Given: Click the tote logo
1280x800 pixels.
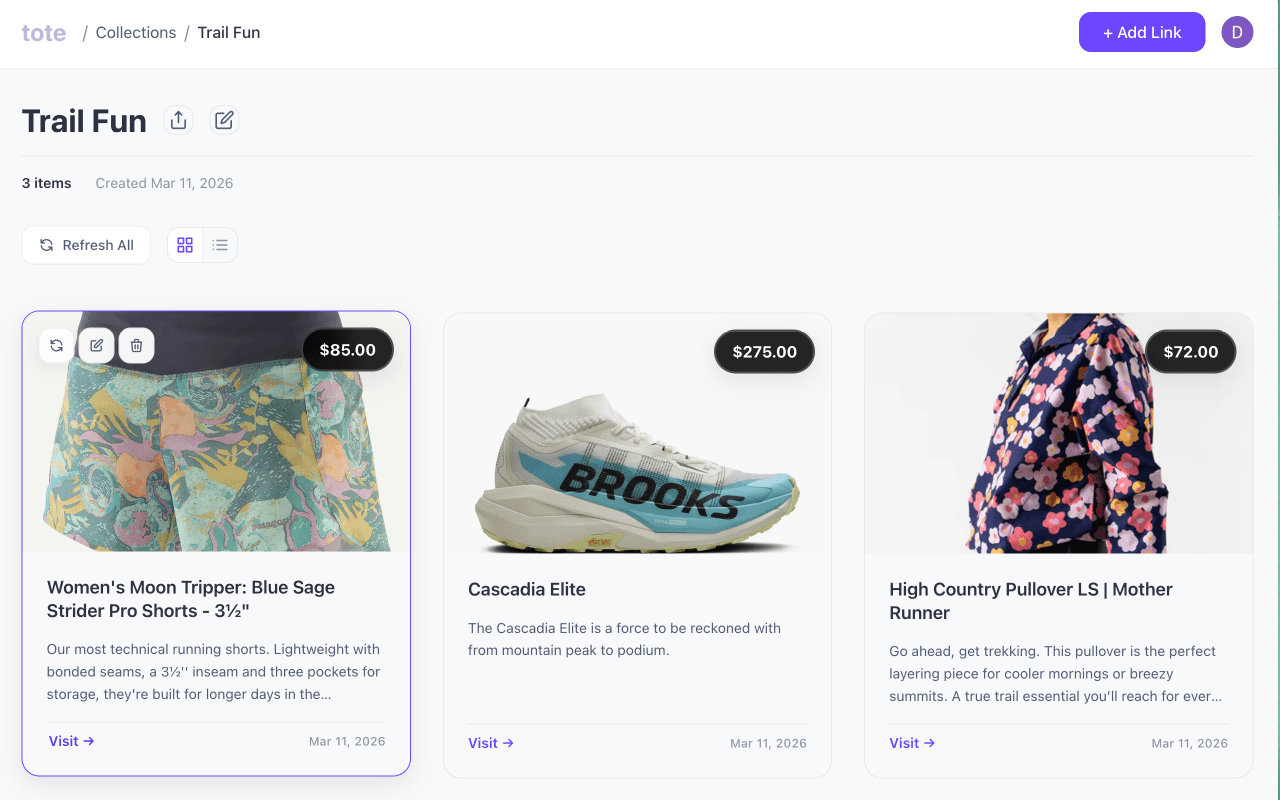Looking at the screenshot, I should point(44,32).
